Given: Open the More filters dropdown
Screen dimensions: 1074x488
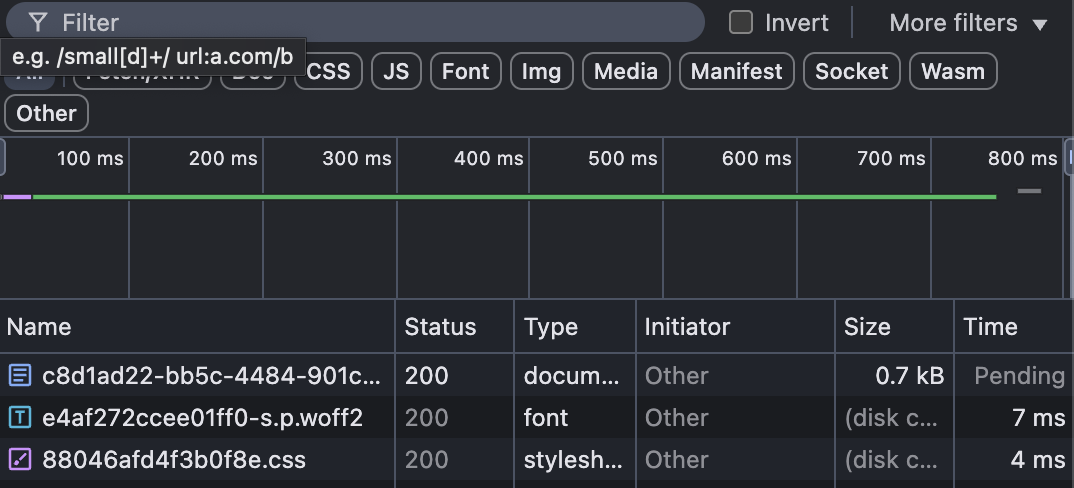Looking at the screenshot, I should 968,22.
